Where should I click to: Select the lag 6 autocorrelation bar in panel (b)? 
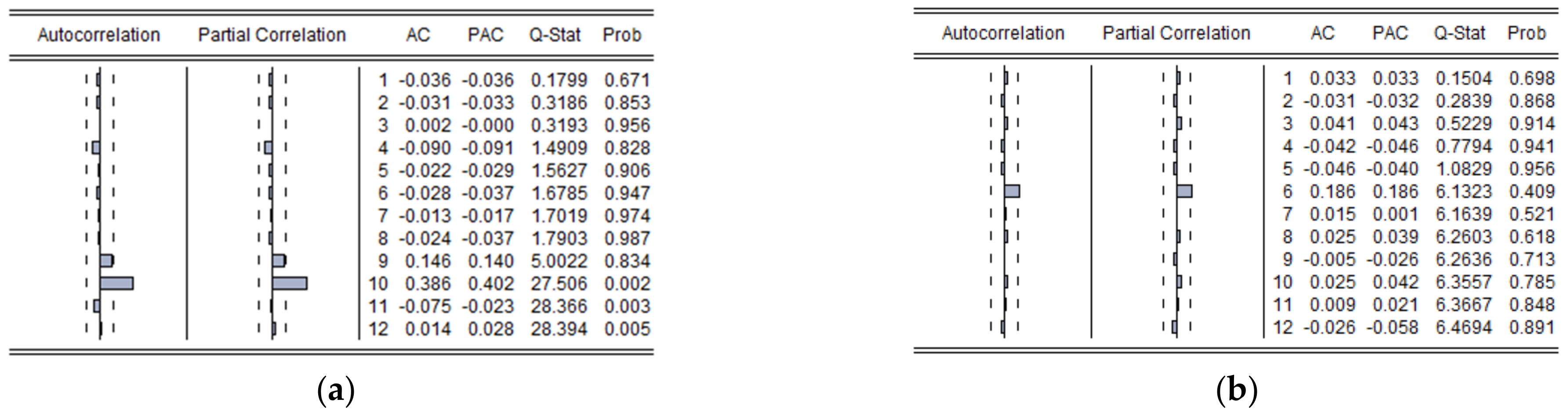pos(1012,191)
